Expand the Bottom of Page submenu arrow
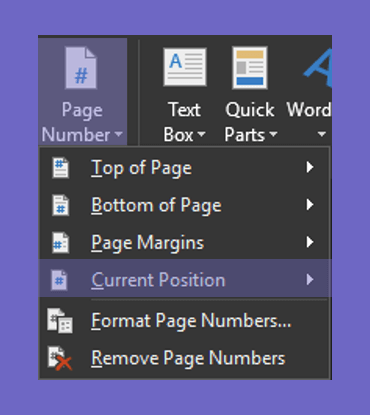 click(x=310, y=204)
